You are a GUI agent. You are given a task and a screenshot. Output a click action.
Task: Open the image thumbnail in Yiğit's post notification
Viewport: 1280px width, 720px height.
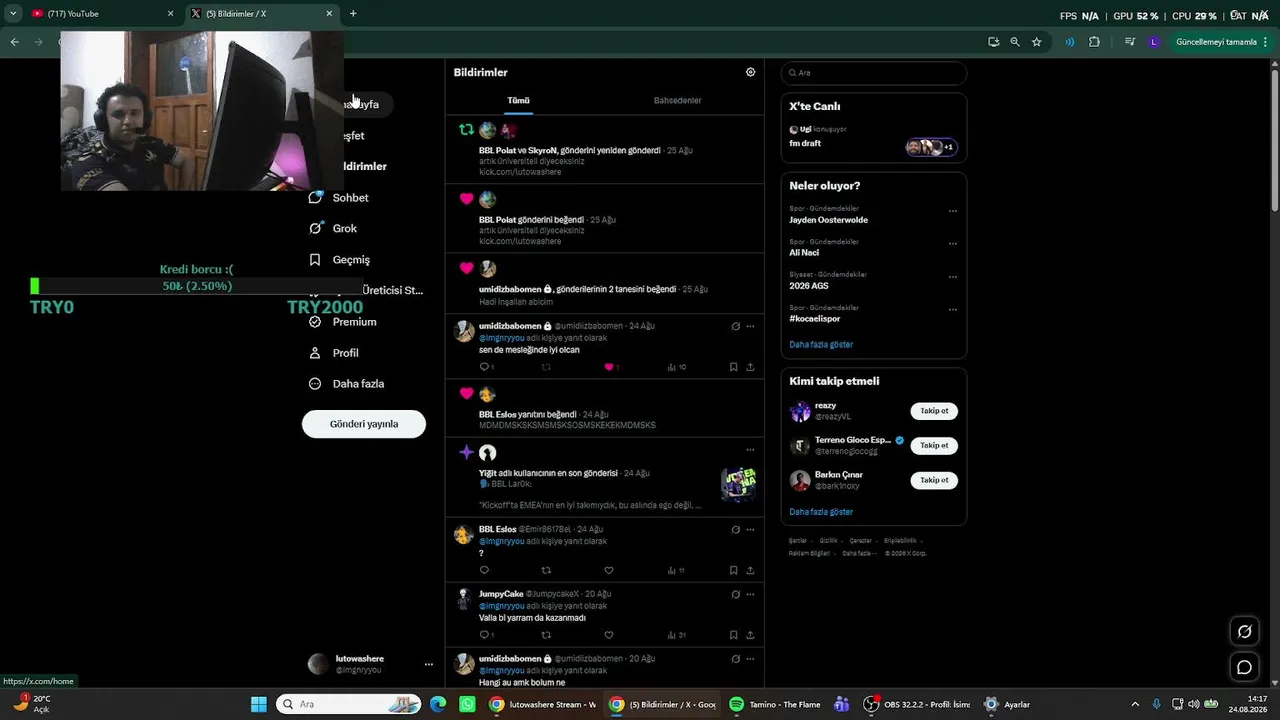click(738, 484)
